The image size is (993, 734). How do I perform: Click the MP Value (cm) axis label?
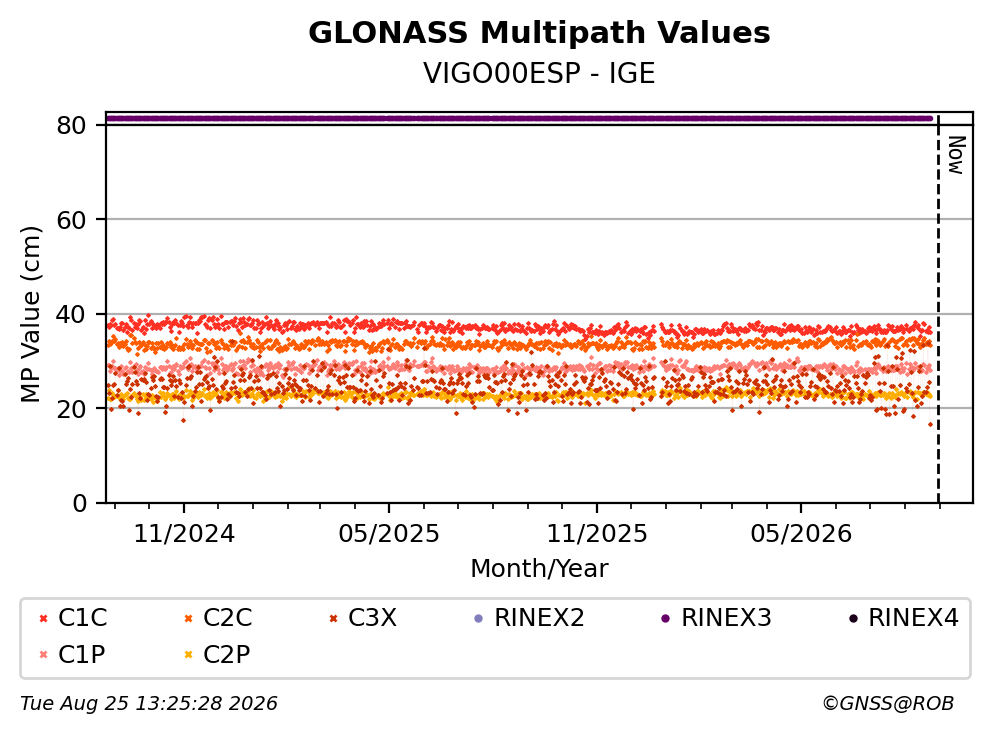[30, 314]
